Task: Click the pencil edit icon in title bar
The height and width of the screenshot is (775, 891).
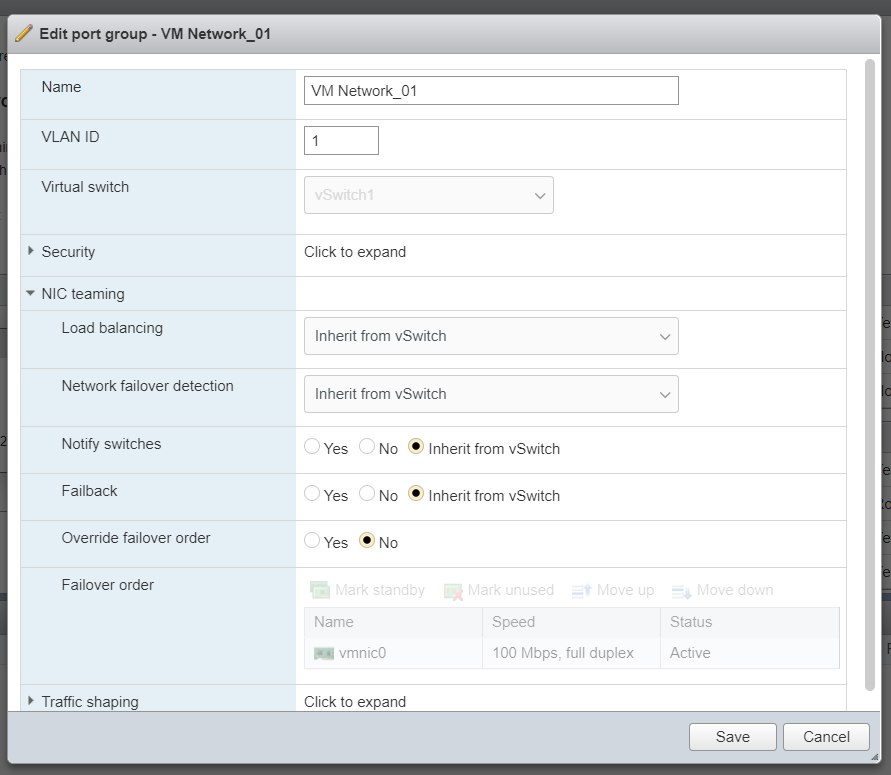Action: [24, 34]
